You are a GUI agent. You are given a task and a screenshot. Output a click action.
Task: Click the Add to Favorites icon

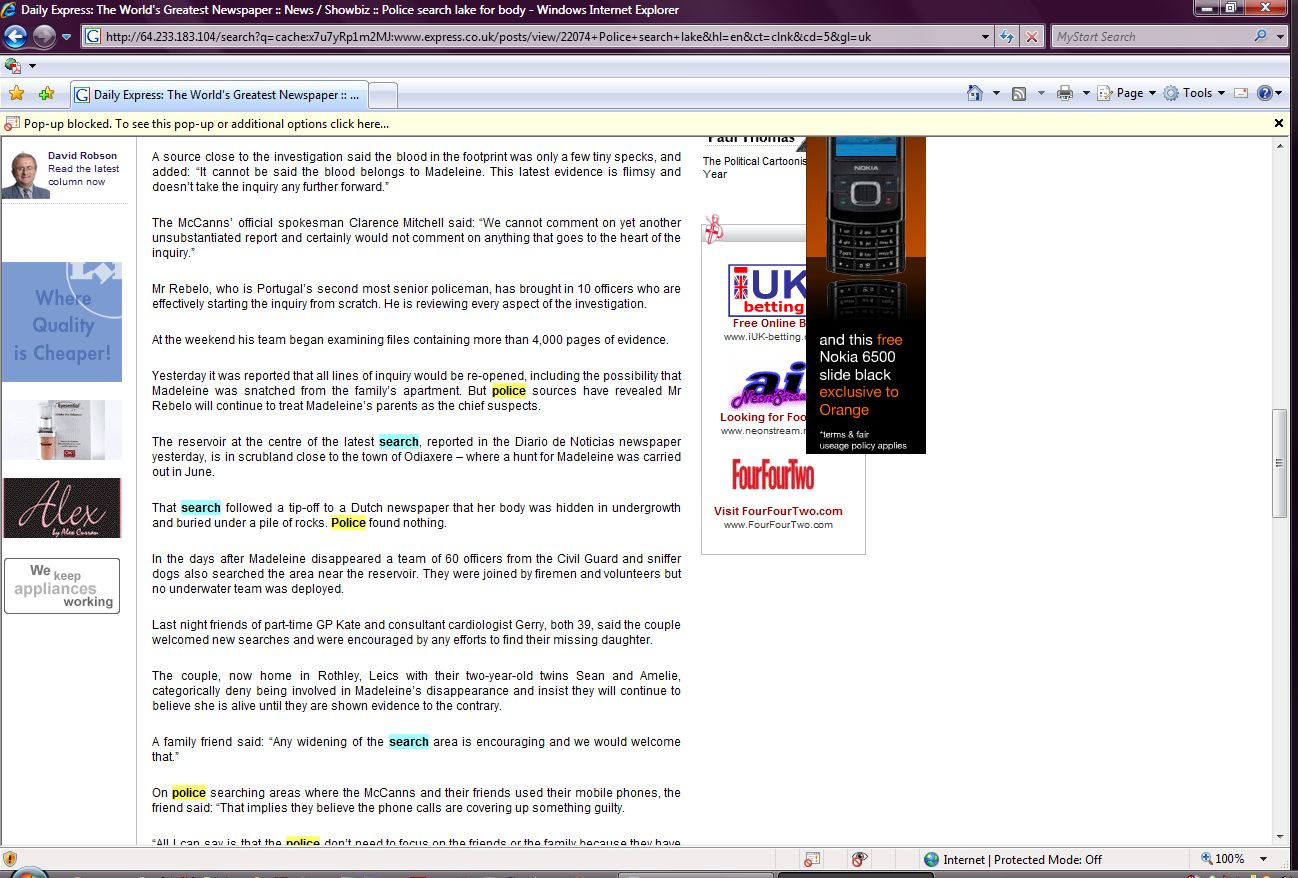(46, 94)
